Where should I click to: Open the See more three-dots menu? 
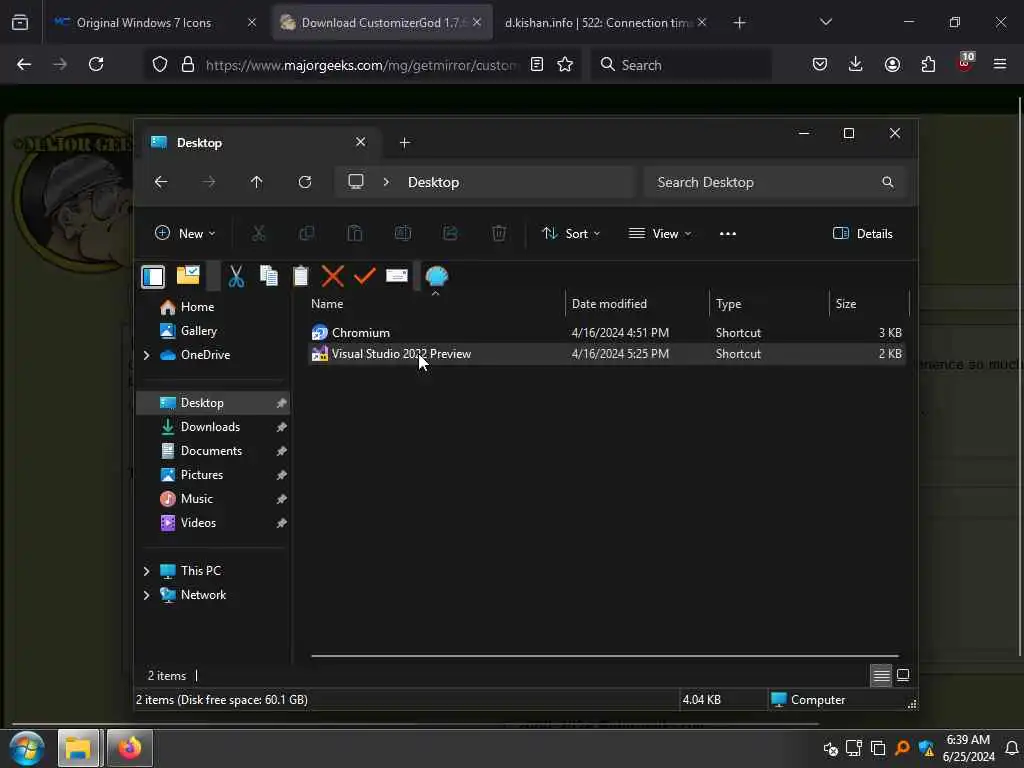click(728, 234)
